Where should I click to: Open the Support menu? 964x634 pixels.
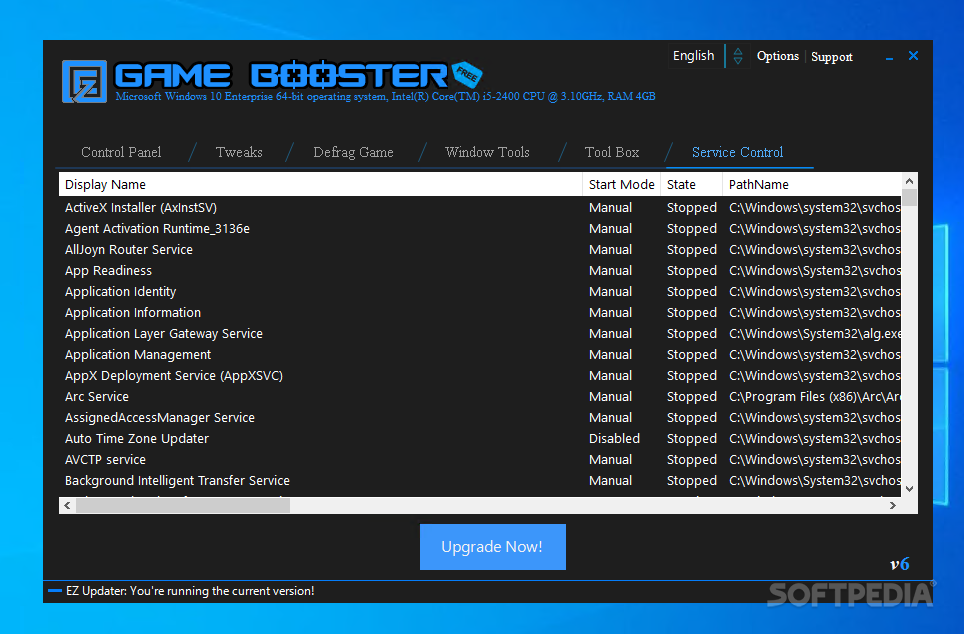[x=832, y=57]
